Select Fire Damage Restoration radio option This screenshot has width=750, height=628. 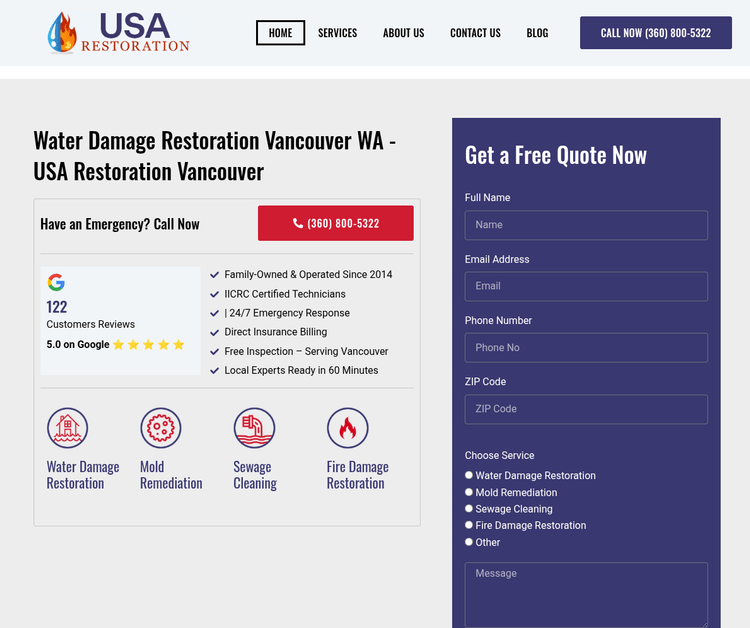pyautogui.click(x=469, y=525)
